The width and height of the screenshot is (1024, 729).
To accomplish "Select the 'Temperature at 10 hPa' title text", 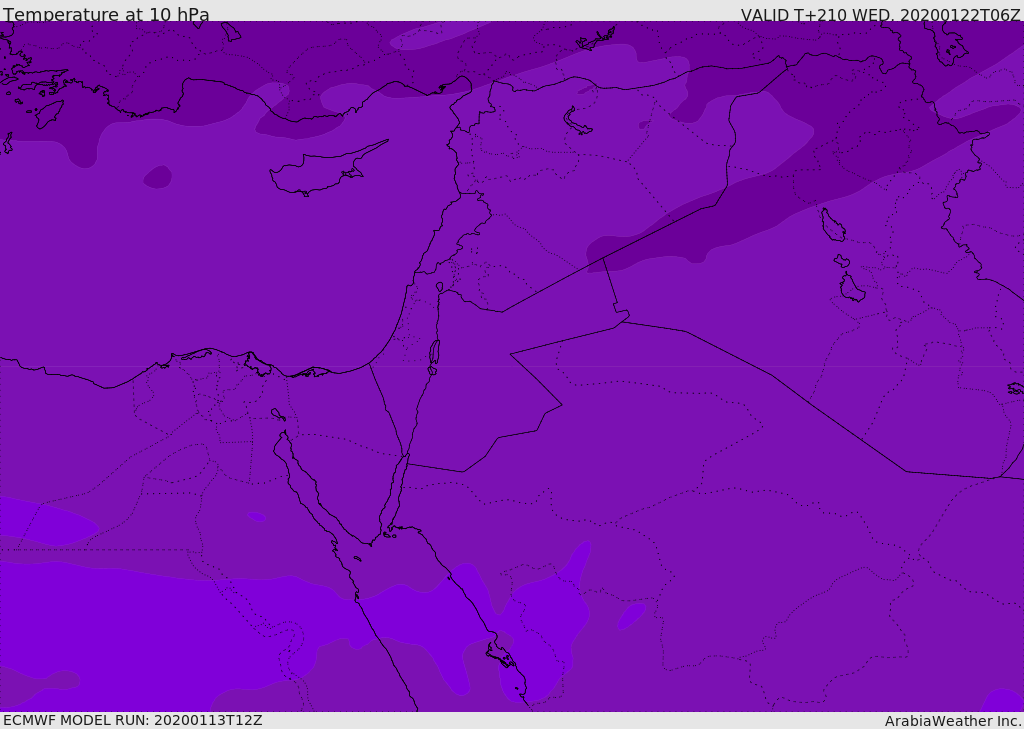I will 106,14.
